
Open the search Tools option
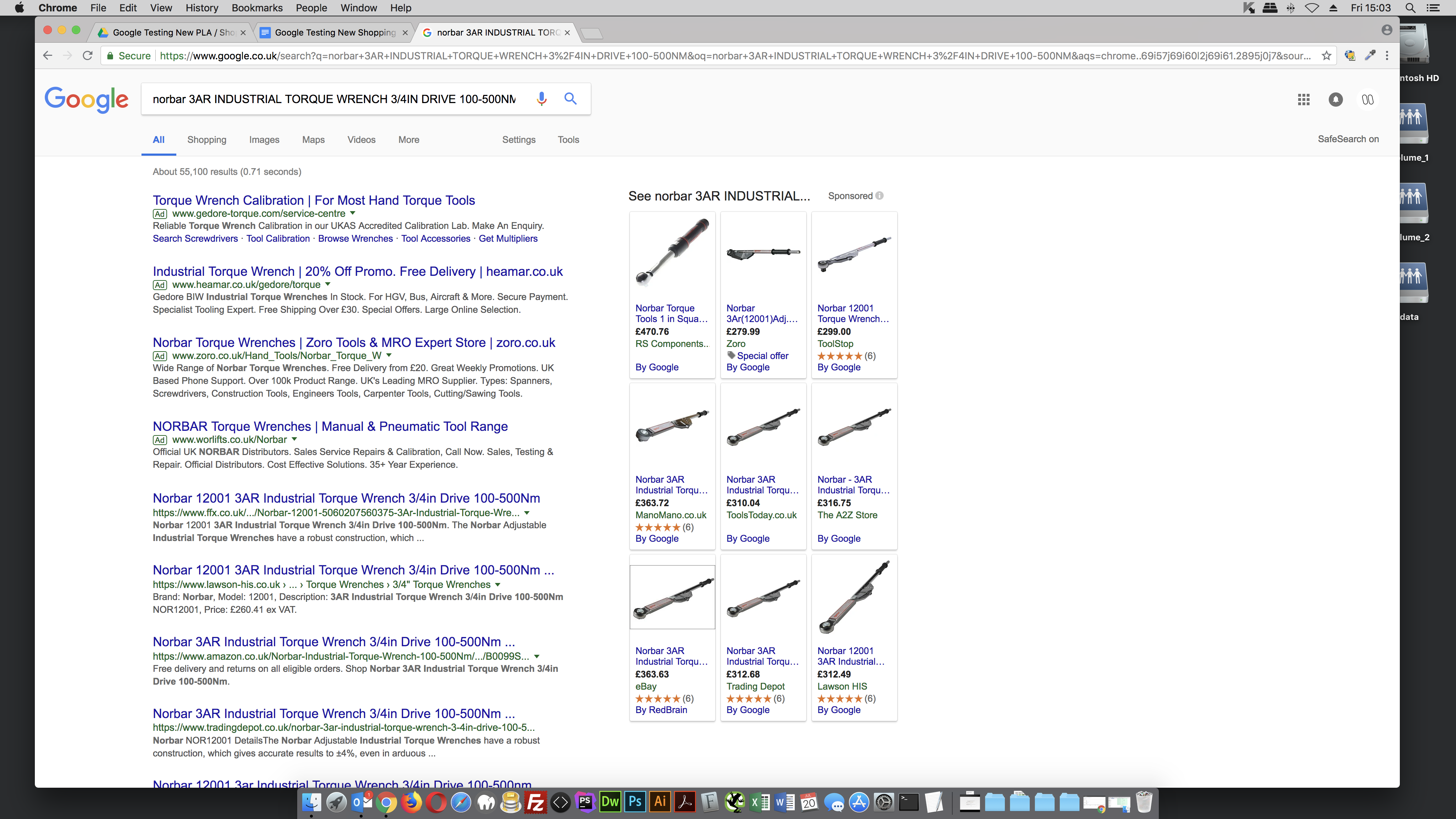[568, 140]
